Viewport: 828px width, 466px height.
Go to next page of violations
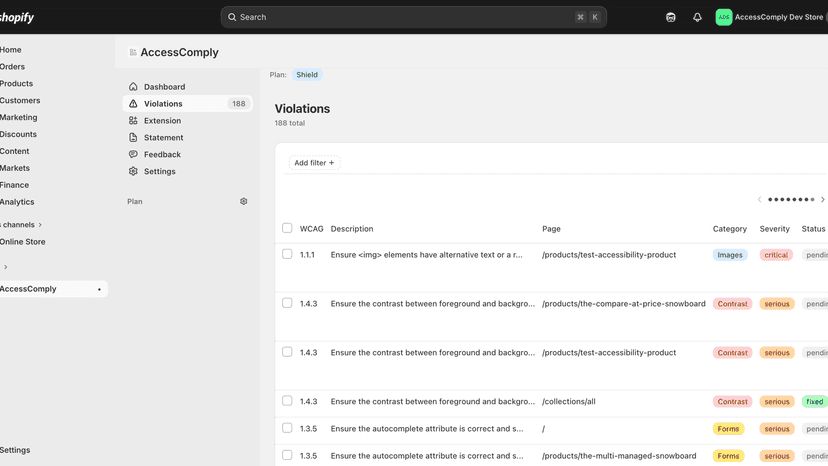[822, 200]
